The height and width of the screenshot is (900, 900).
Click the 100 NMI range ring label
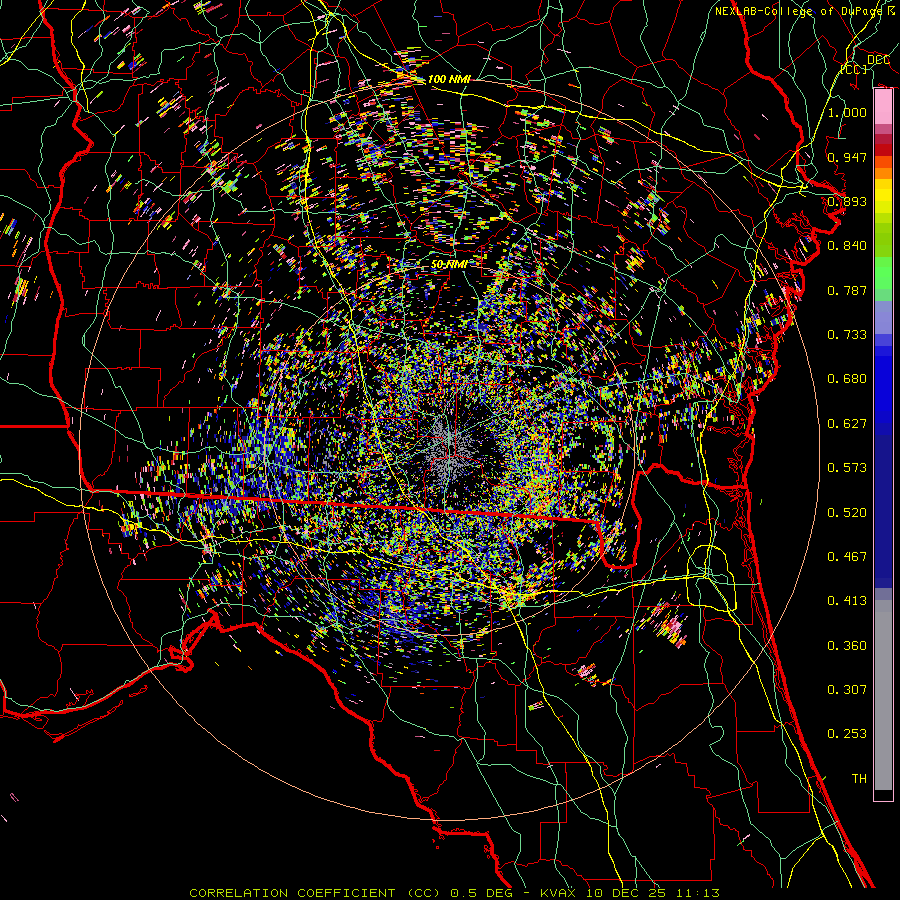(449, 79)
